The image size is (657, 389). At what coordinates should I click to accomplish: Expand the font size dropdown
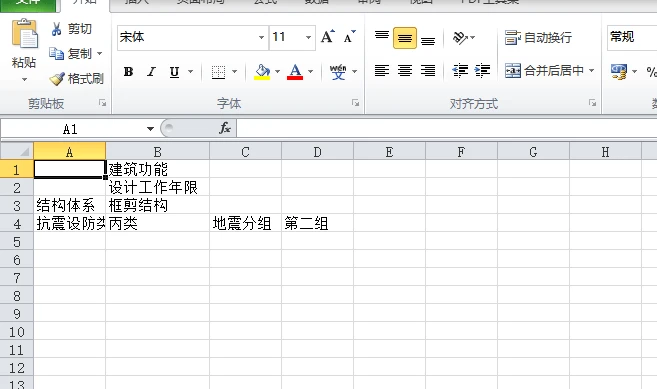pos(308,37)
